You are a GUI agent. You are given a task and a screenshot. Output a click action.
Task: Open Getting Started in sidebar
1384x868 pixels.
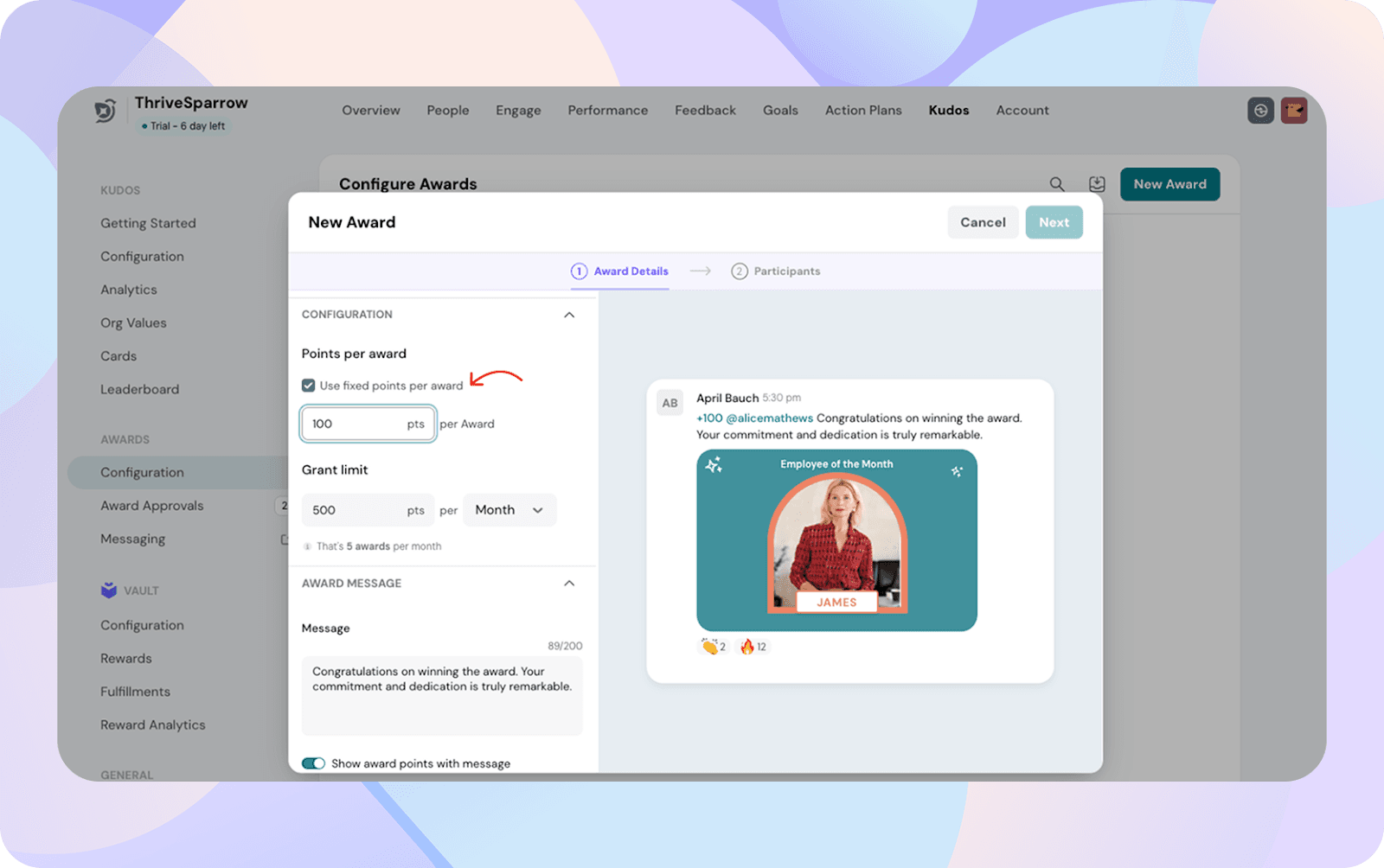coord(148,223)
